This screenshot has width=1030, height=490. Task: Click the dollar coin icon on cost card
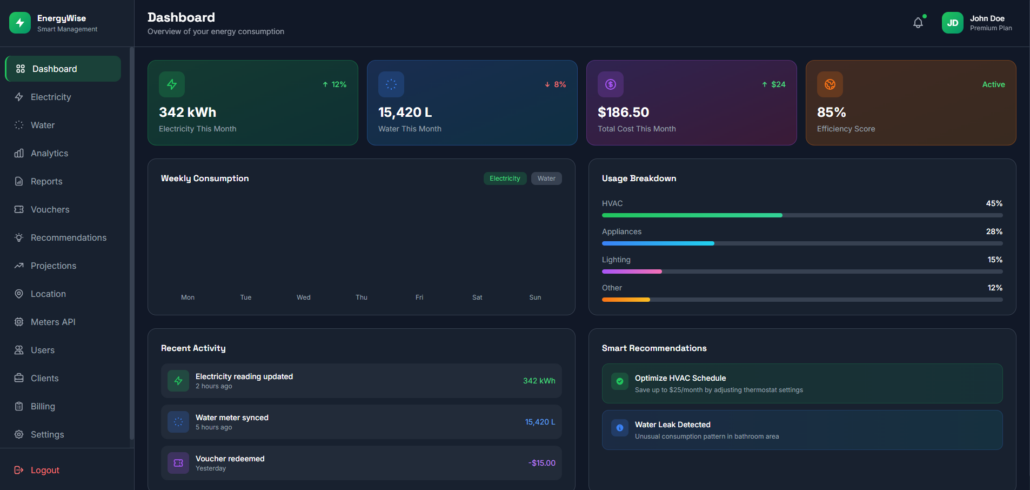tap(610, 84)
